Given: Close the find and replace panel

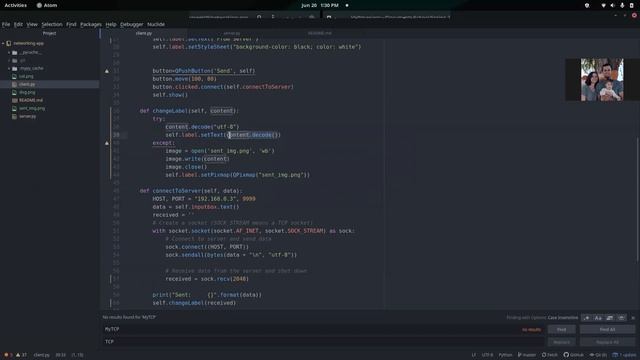Looking at the screenshot, I should tap(633, 318).
